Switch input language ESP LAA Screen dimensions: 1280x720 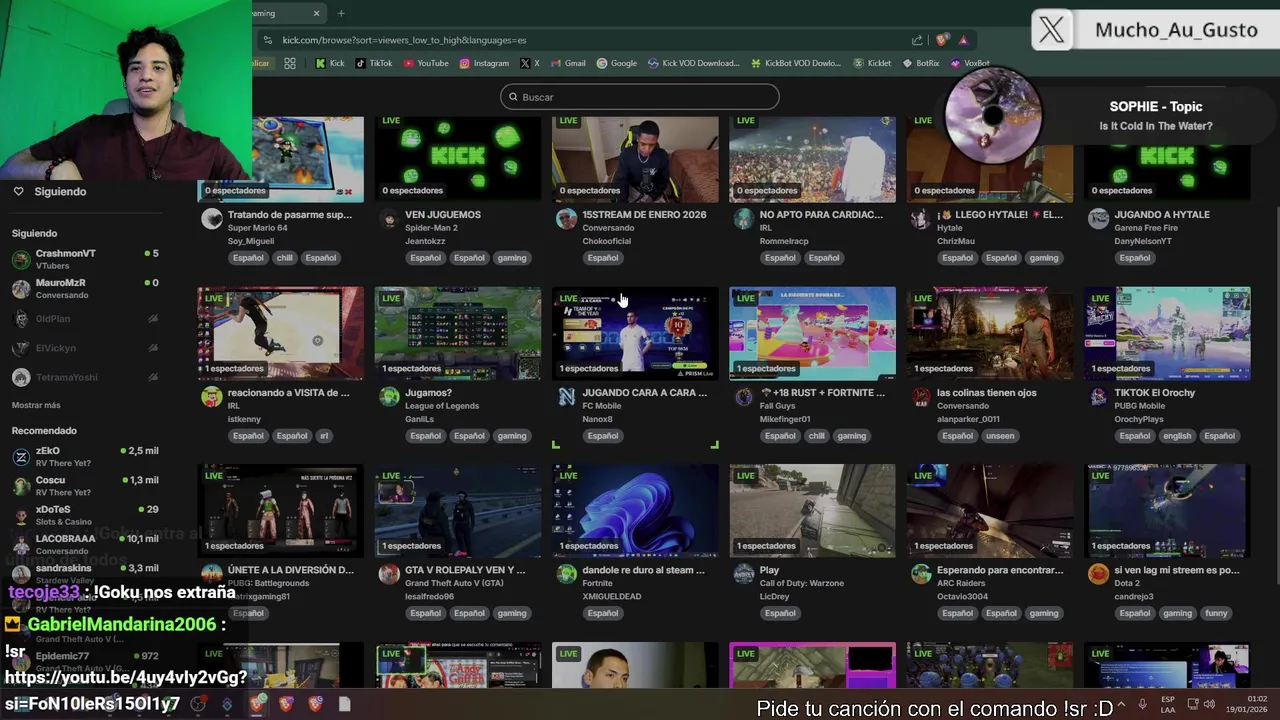point(1168,704)
